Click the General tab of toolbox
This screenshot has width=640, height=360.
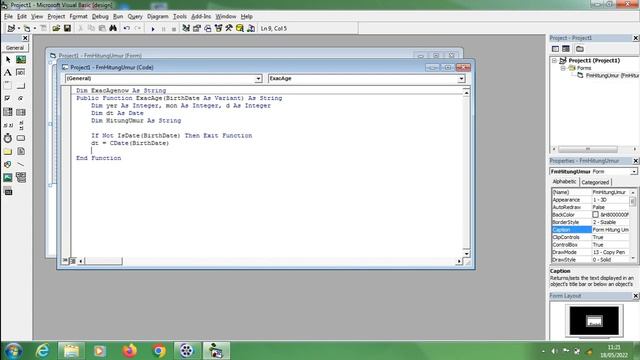pyautogui.click(x=15, y=48)
